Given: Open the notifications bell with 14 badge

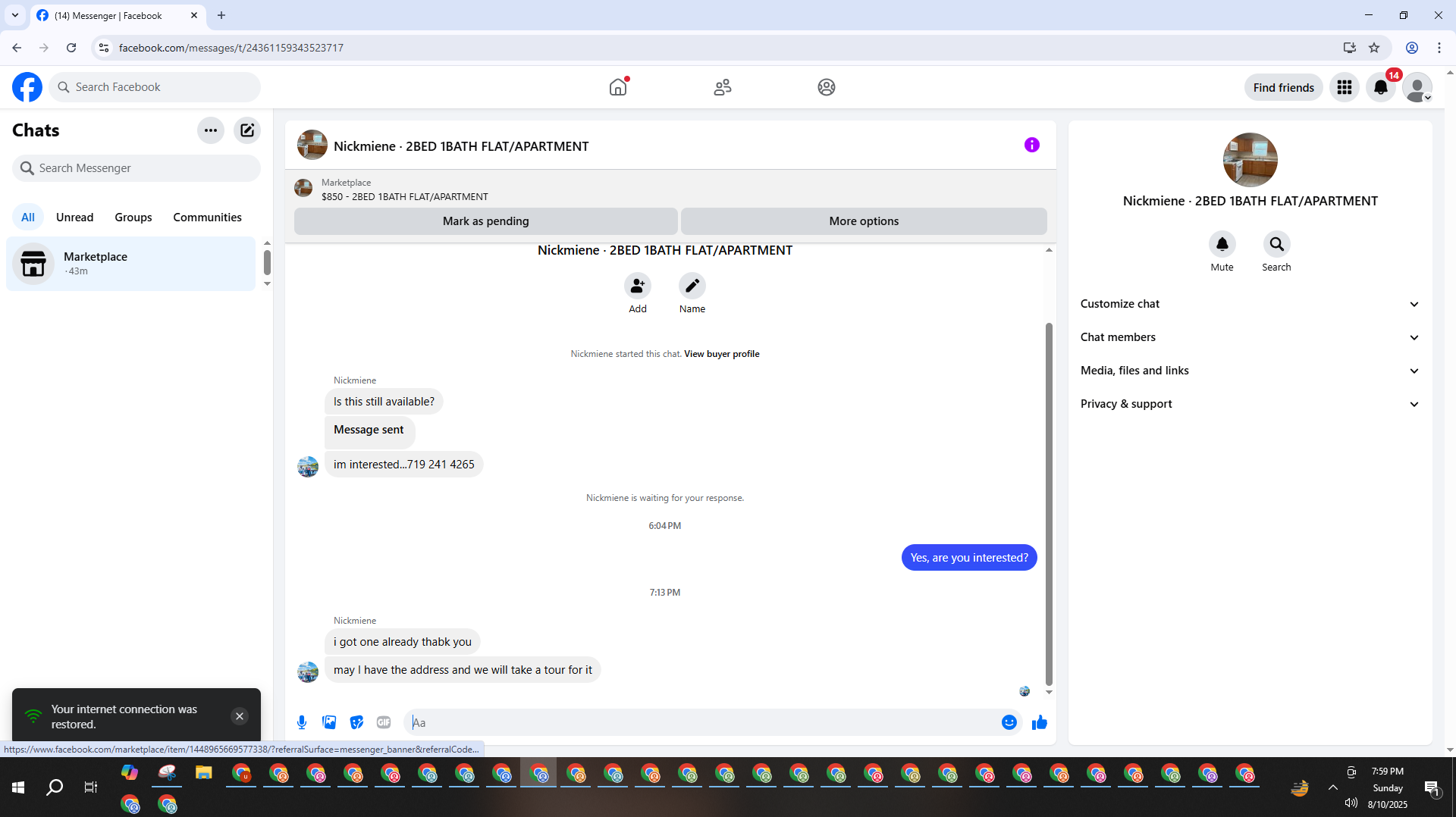Looking at the screenshot, I should (x=1381, y=87).
